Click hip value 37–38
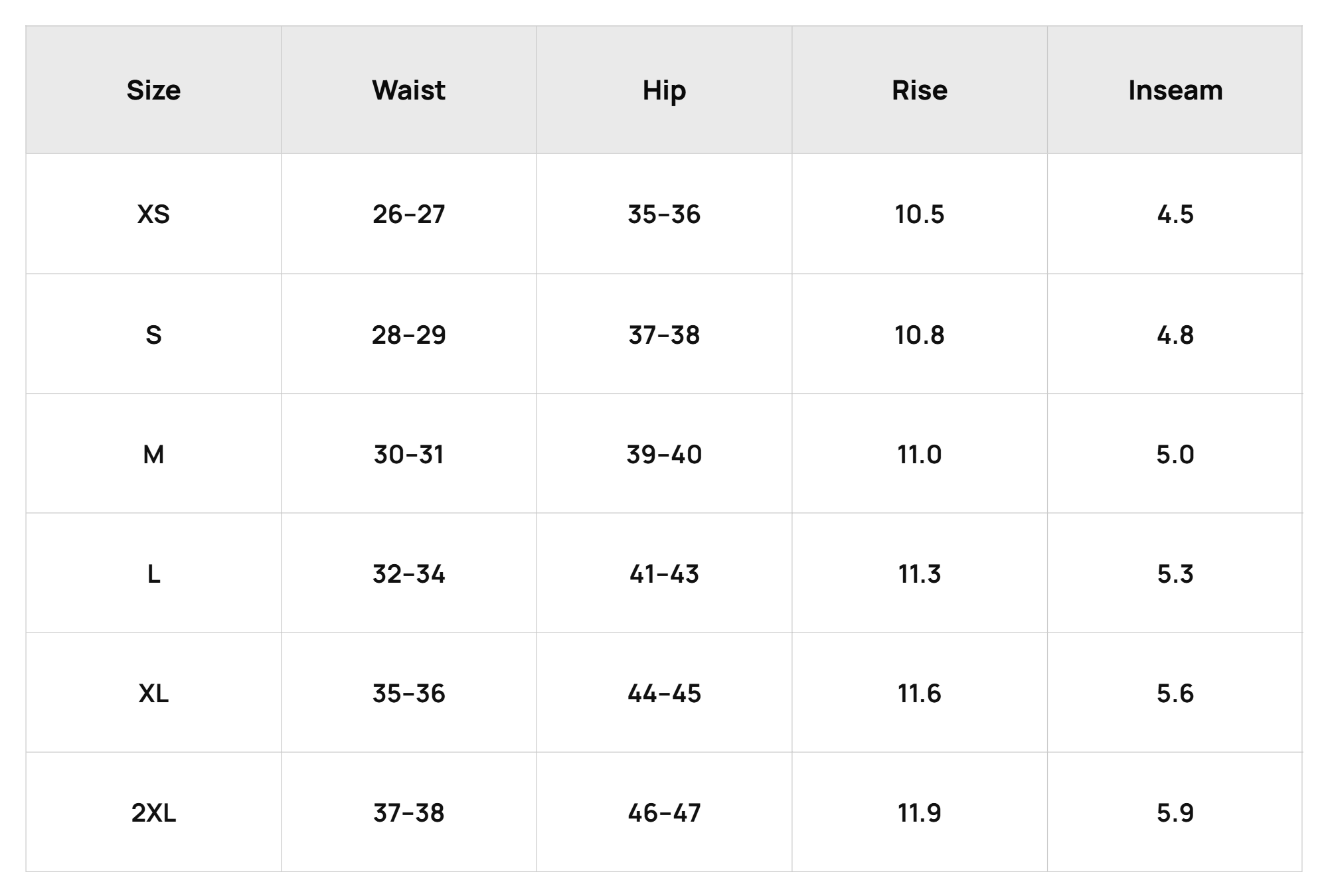The height and width of the screenshot is (896, 1328). pos(664,335)
